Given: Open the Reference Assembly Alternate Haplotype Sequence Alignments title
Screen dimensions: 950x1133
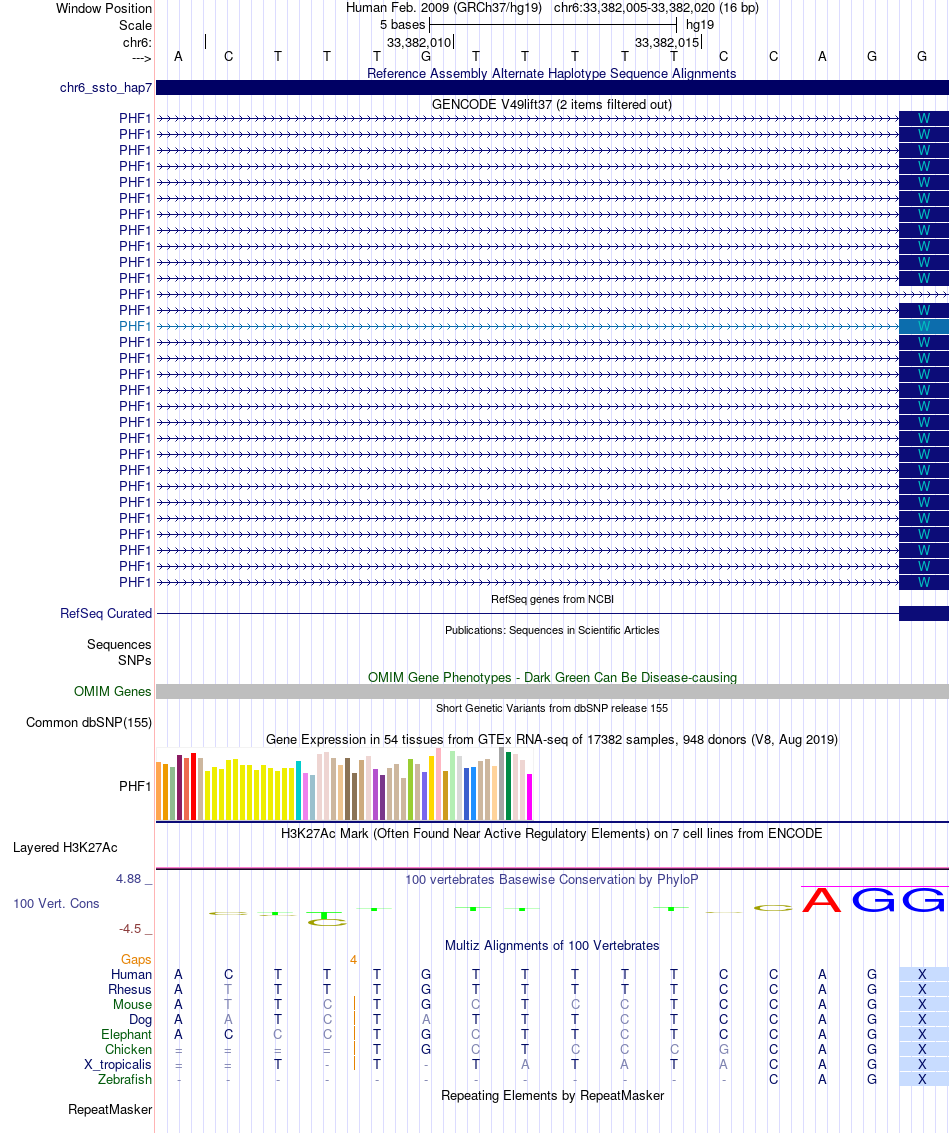Looking at the screenshot, I should pyautogui.click(x=551, y=74).
